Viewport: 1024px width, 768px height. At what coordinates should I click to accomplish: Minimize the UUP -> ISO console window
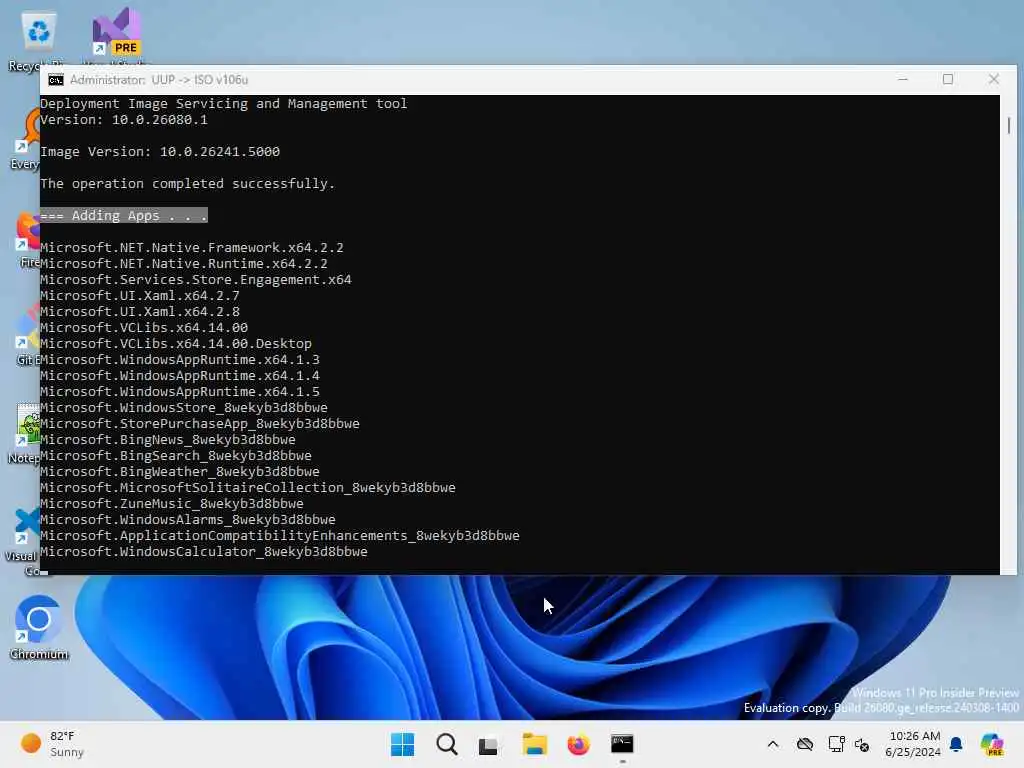pos(903,80)
